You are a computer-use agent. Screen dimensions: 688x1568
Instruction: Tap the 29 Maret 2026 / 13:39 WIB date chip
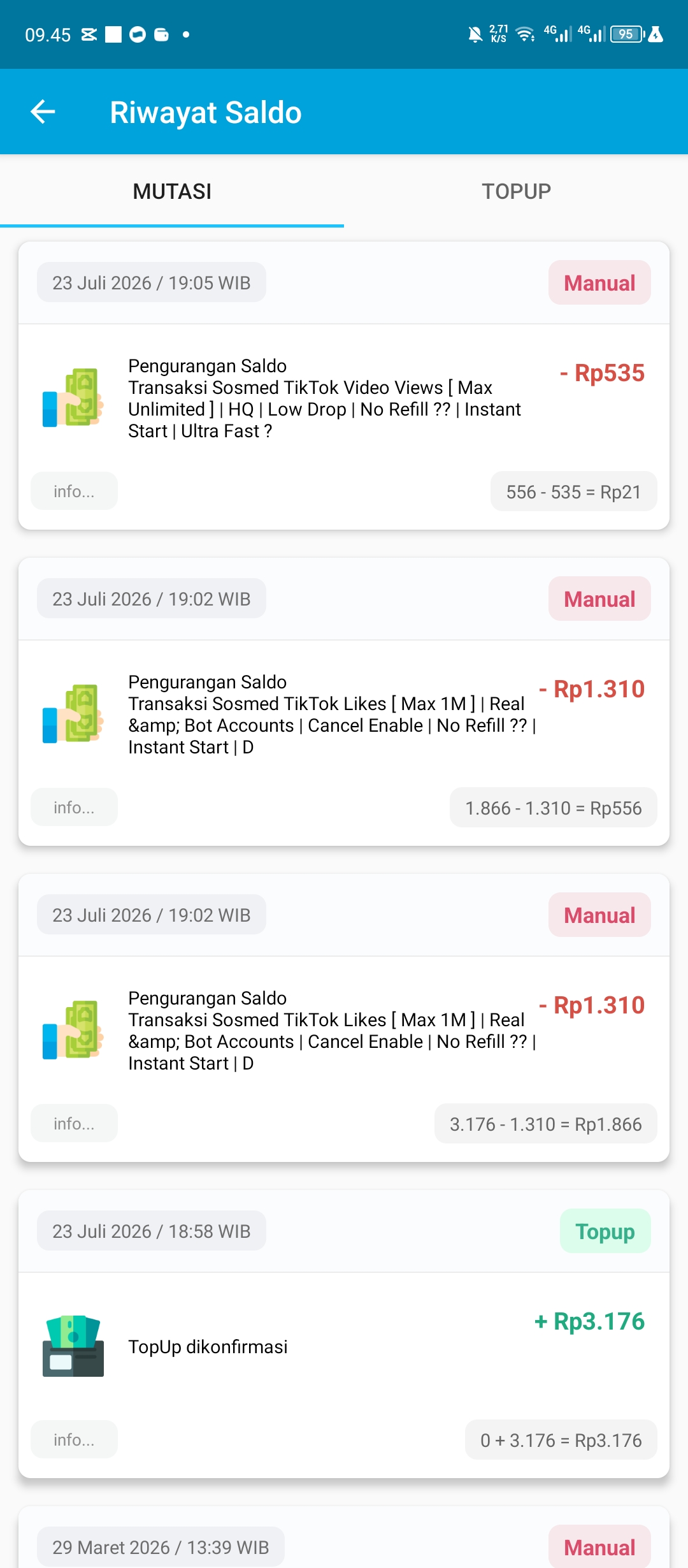(161, 1547)
